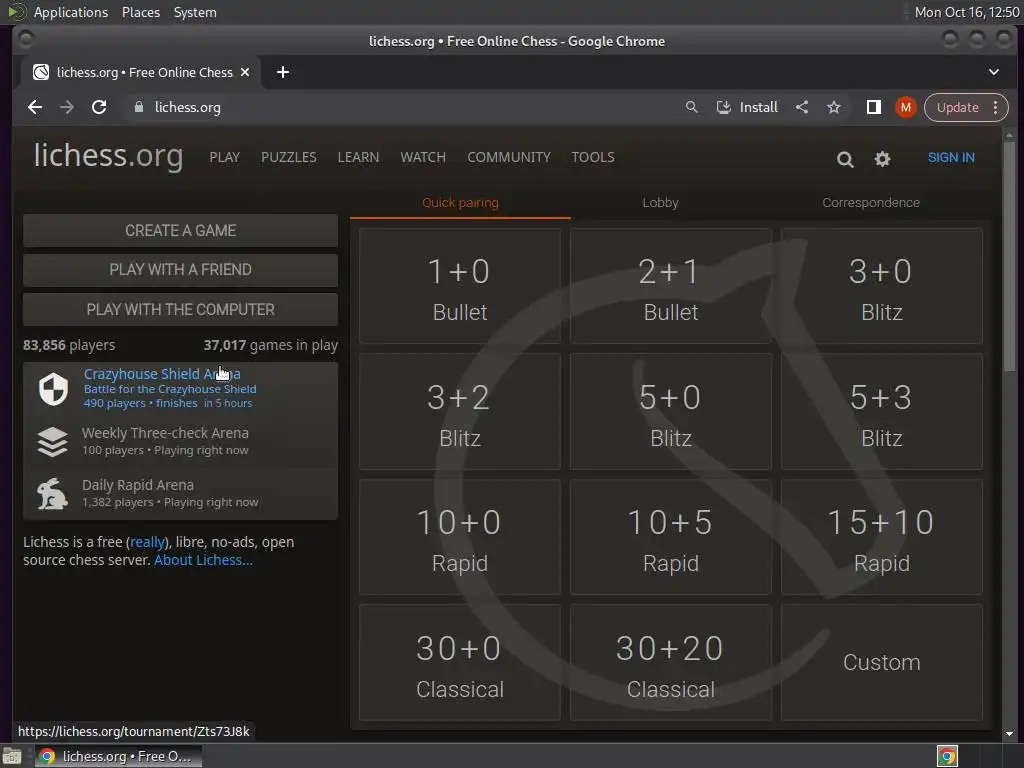Image resolution: width=1024 pixels, height=768 pixels.
Task: Open lichess site search magnifier
Action: 845,159
